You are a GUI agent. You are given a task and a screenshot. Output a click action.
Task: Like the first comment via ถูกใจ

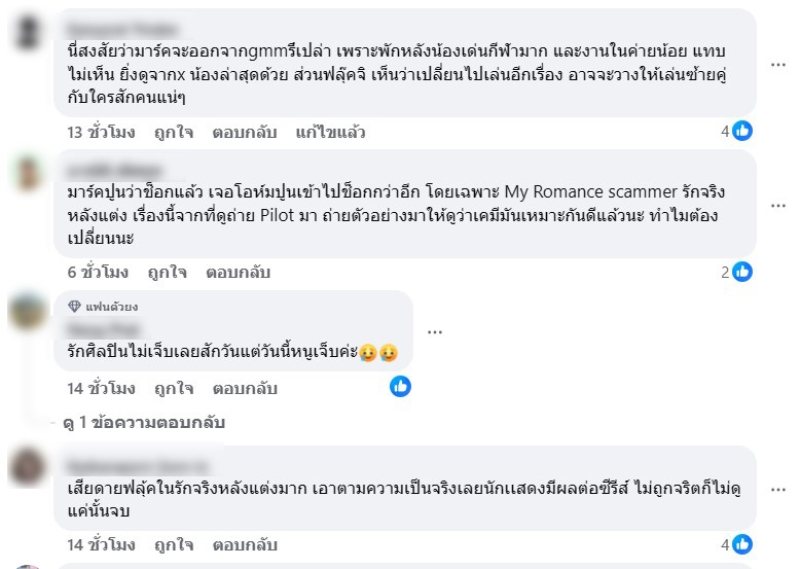(x=173, y=132)
